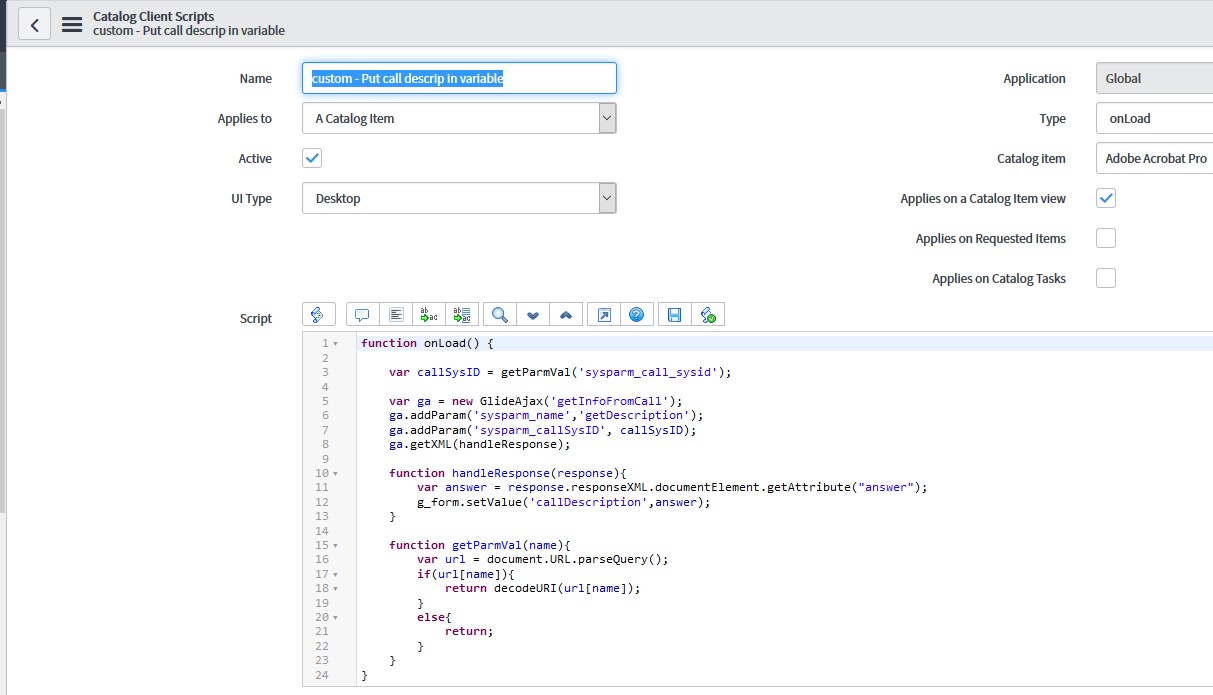This screenshot has height=695, width=1213.
Task: Open the Type onLoad dropdown
Action: pyautogui.click(x=1154, y=118)
